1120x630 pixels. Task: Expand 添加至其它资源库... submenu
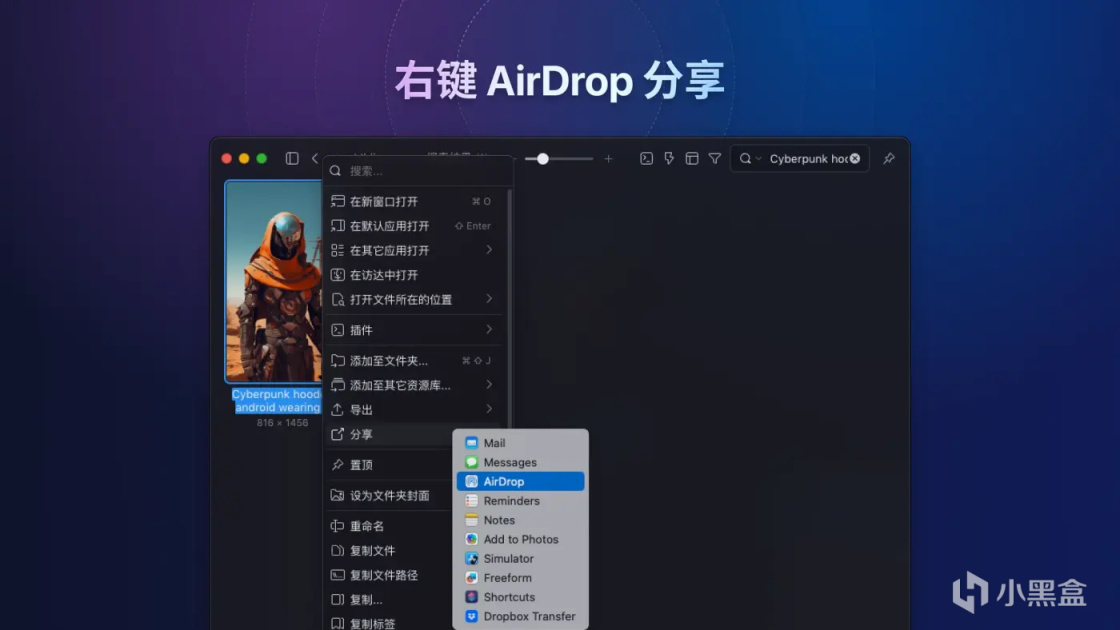(414, 385)
